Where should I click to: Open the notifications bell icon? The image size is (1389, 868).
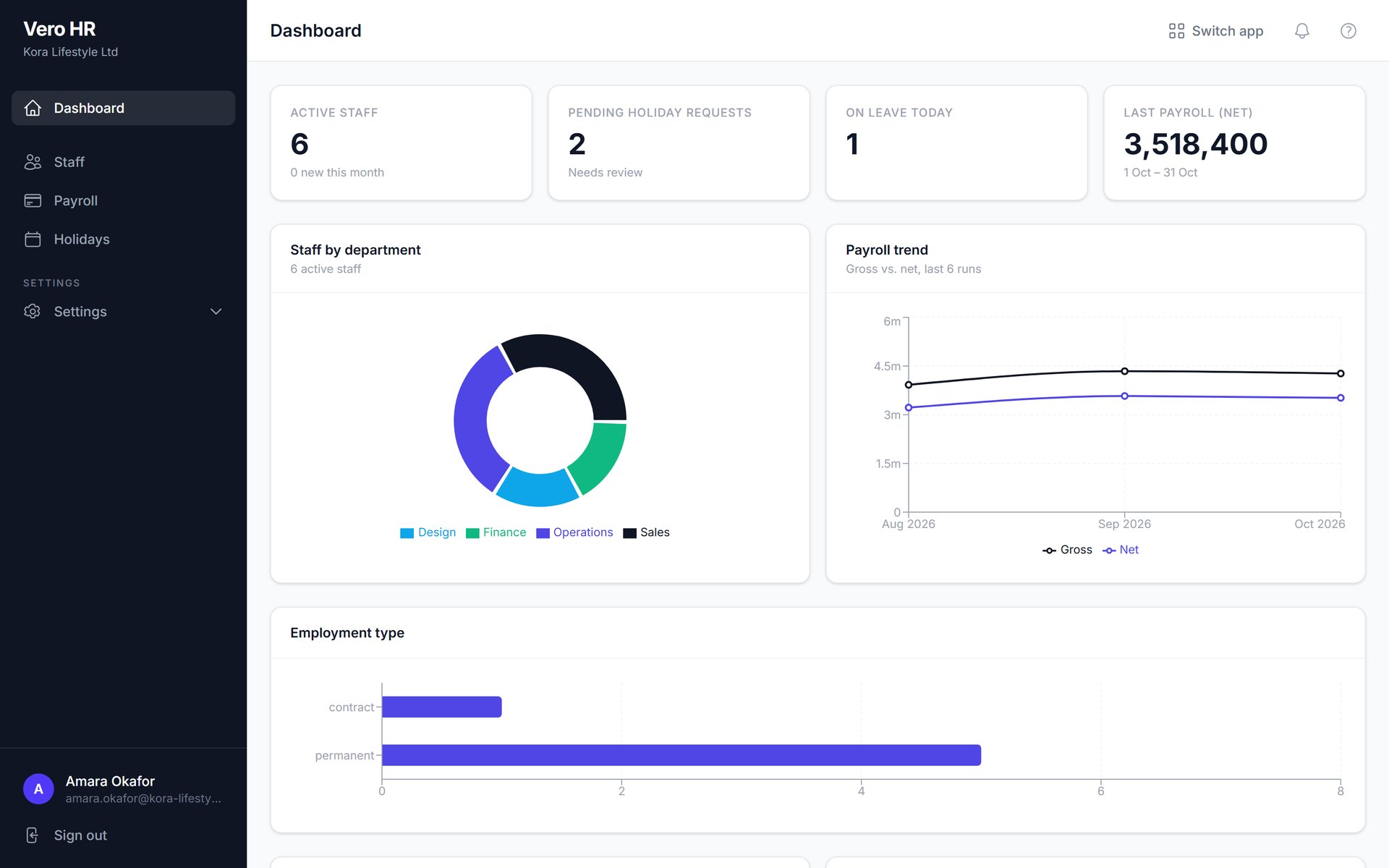(1301, 30)
